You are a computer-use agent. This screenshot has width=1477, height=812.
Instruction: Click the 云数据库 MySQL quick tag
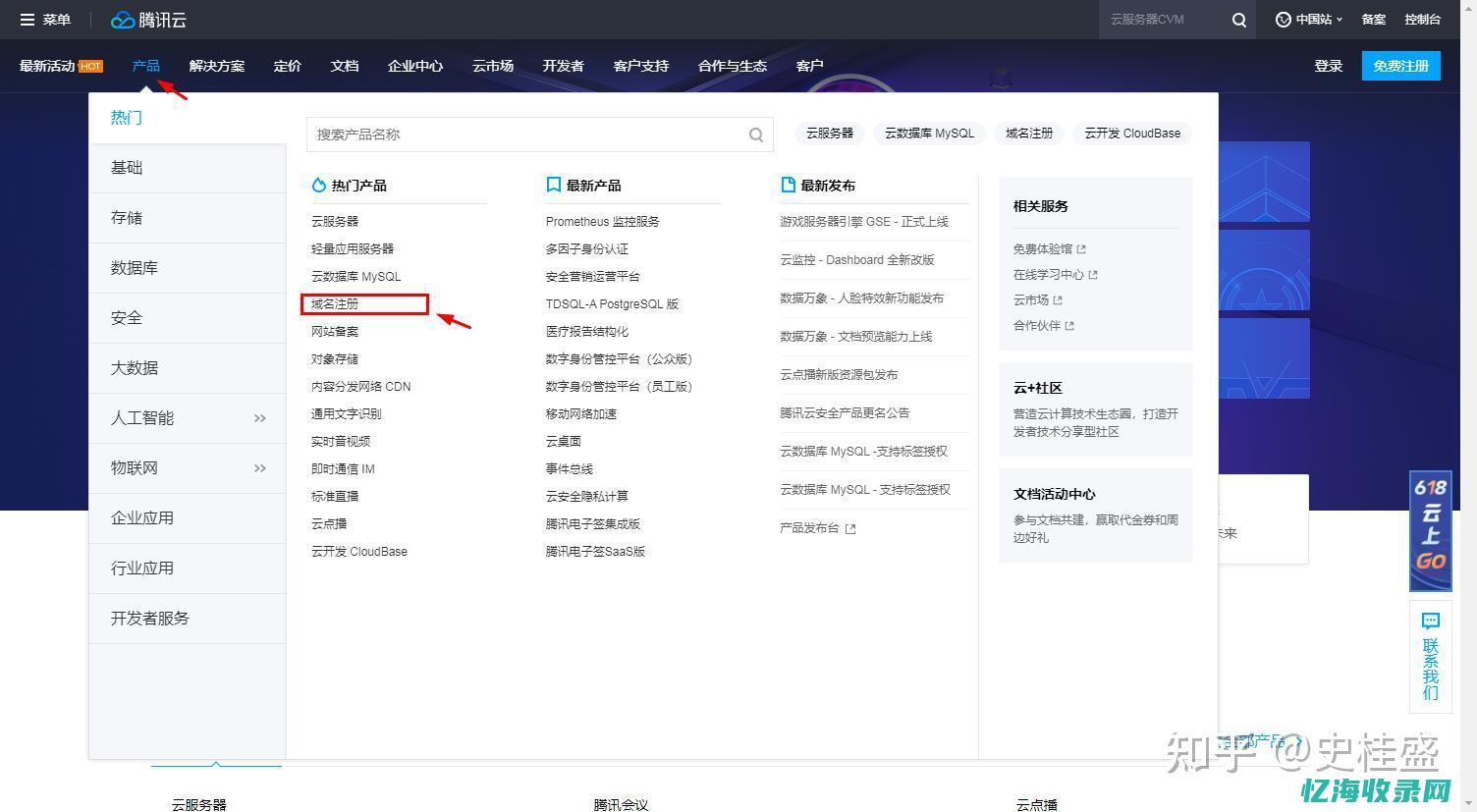click(929, 134)
